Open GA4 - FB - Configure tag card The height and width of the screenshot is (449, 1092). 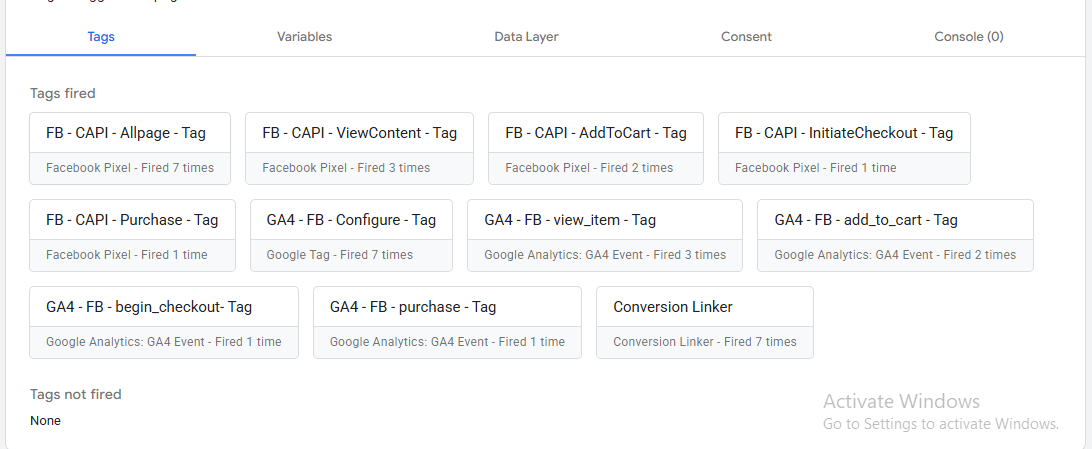pos(351,235)
